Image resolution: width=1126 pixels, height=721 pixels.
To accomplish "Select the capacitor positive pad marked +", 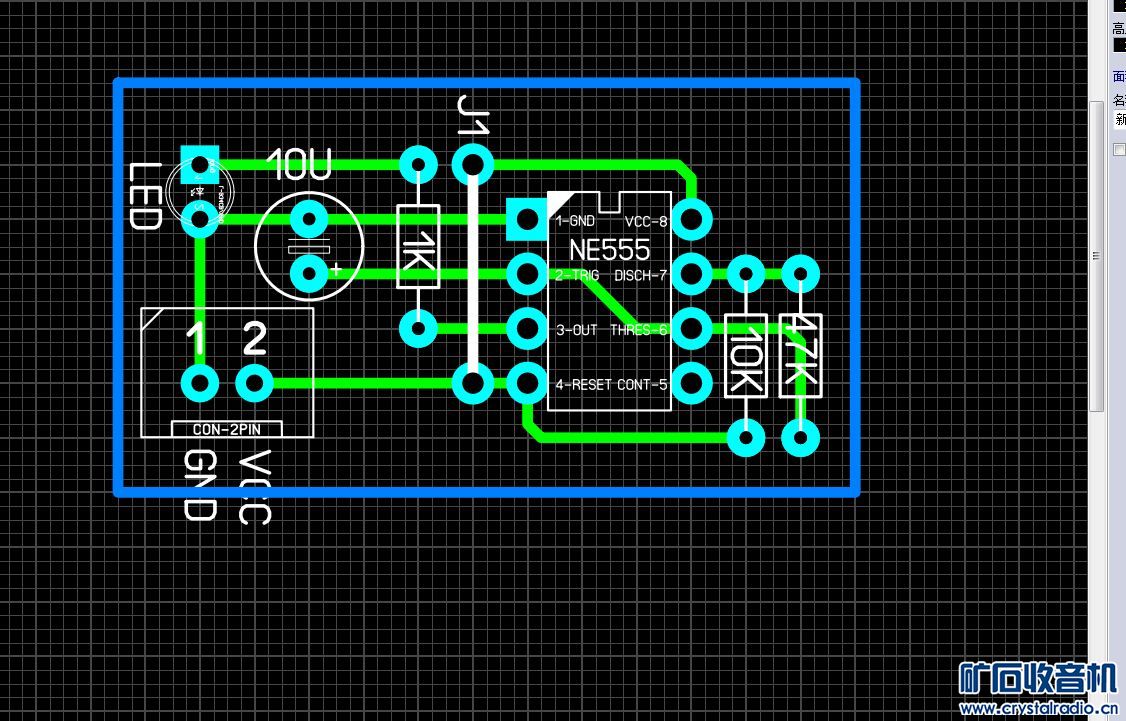I will pos(309,274).
